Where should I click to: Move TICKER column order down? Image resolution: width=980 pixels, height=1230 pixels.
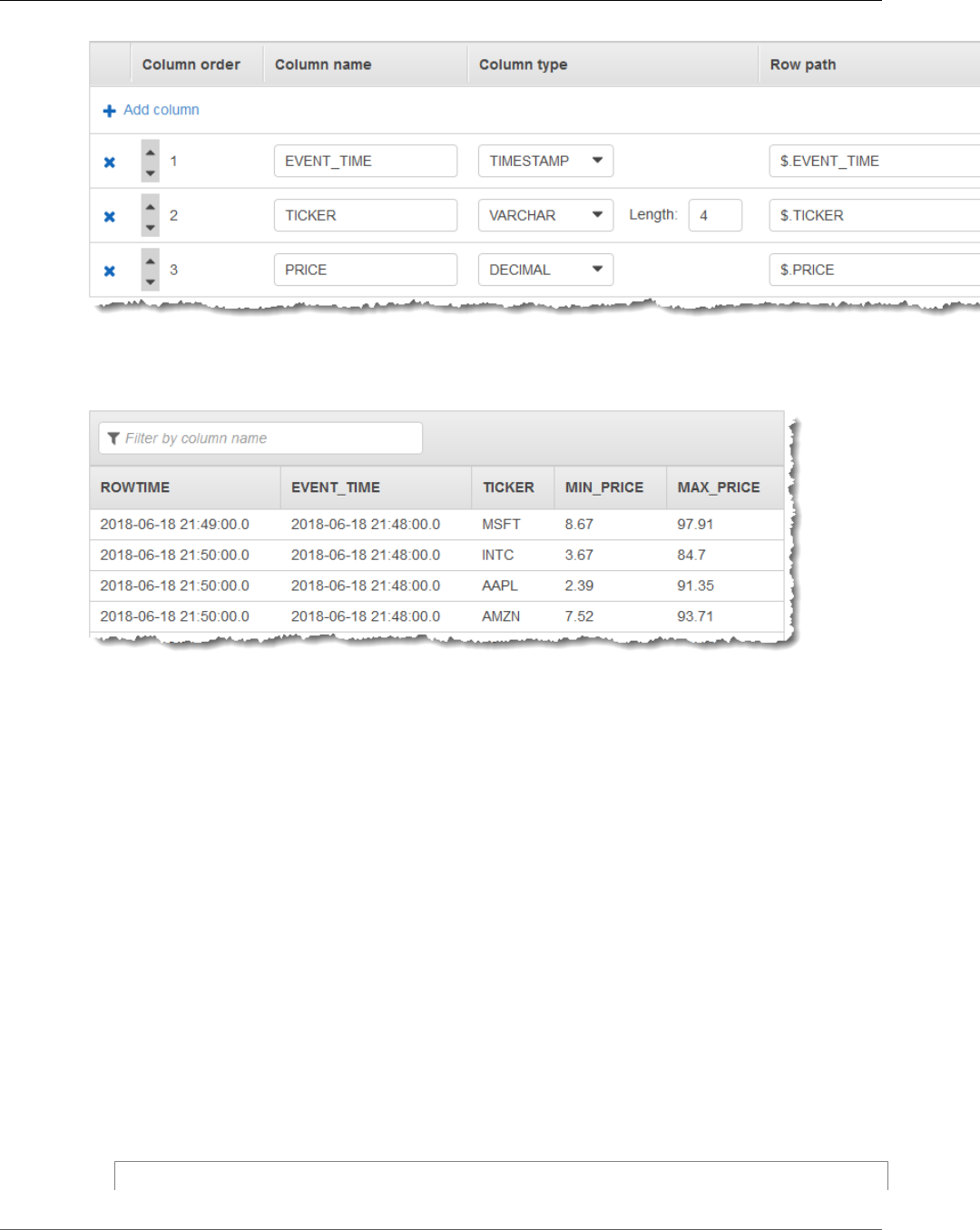[151, 227]
